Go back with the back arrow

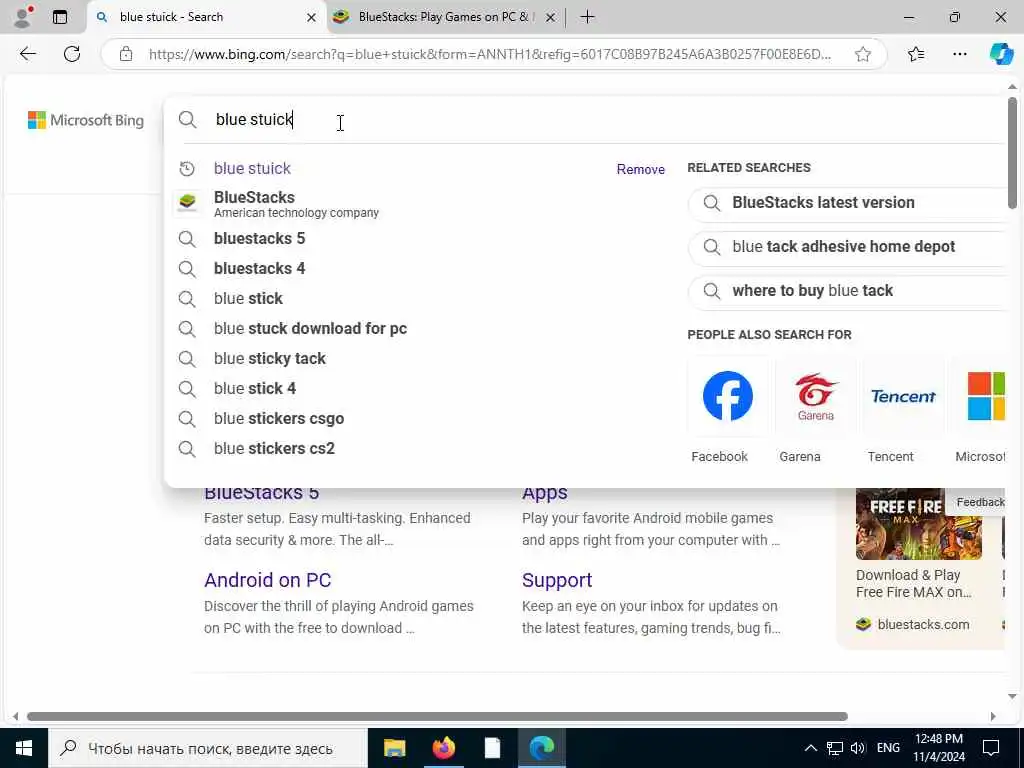click(27, 54)
